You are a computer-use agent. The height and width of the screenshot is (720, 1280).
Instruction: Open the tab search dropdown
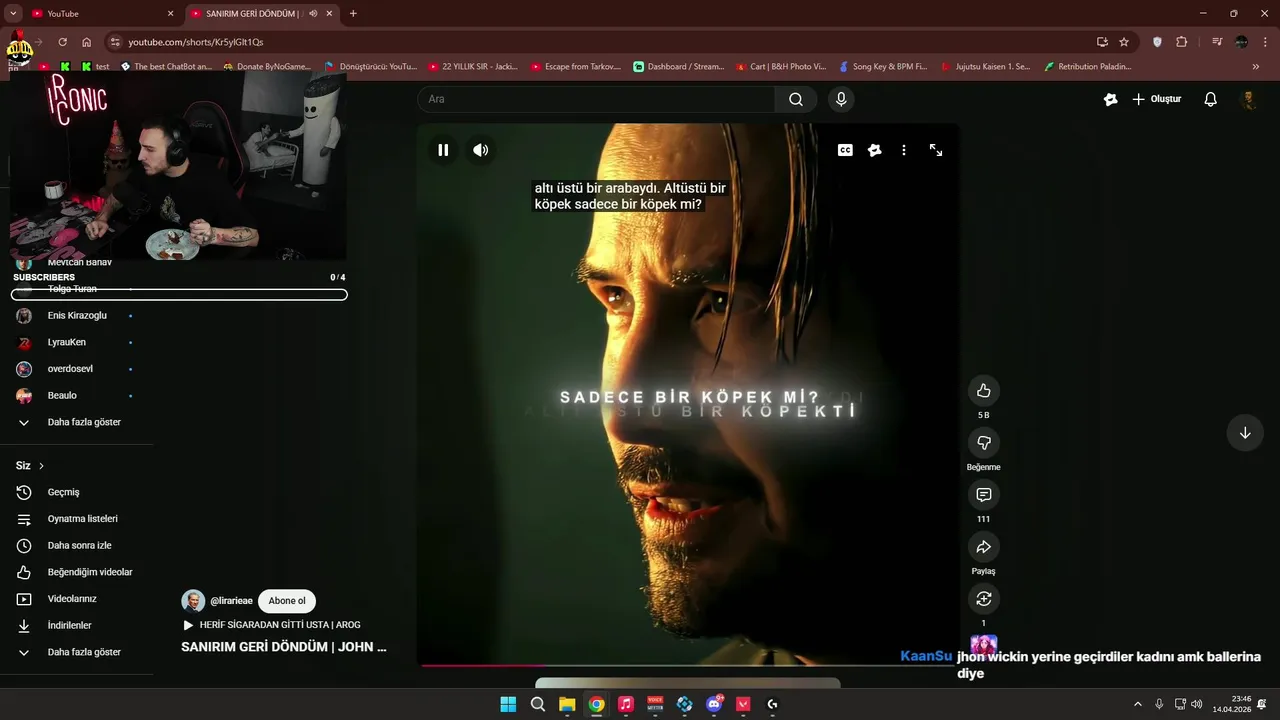[13, 14]
